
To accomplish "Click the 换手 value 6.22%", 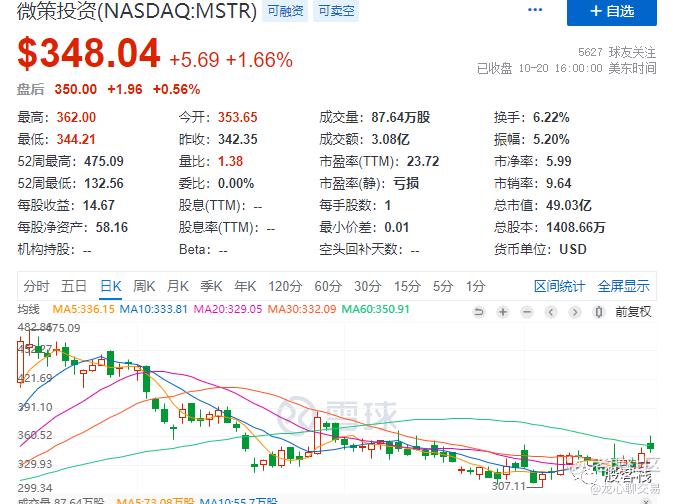I will [551, 117].
